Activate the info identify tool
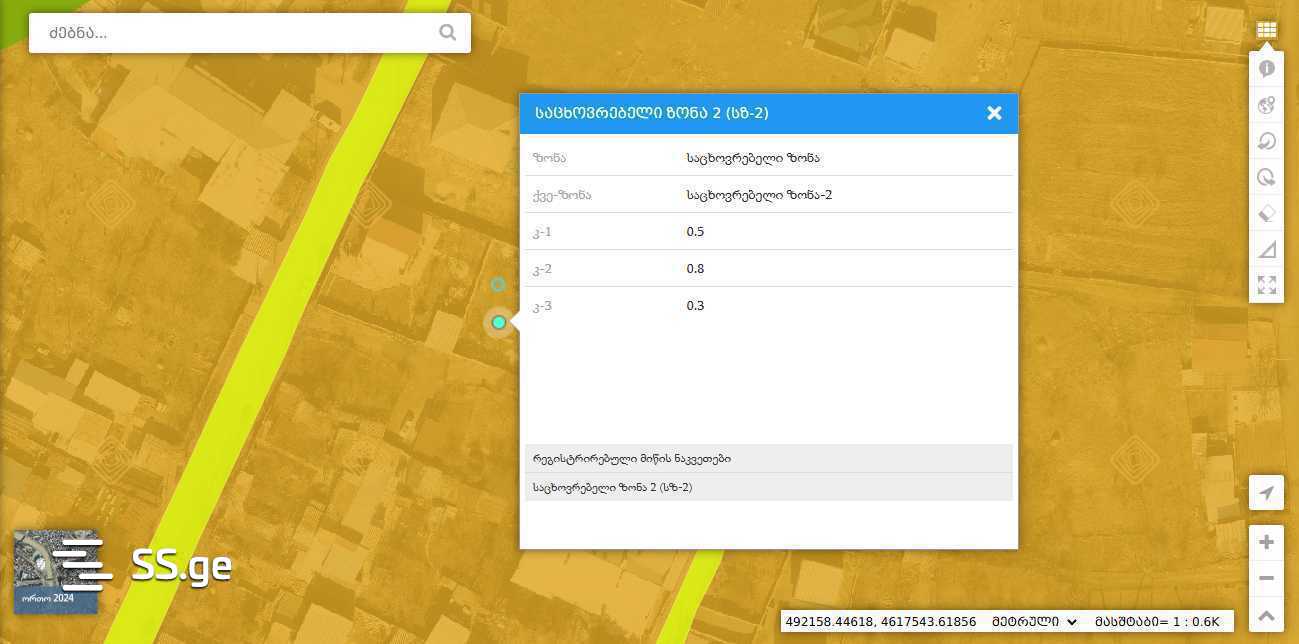Screen dimensions: 1299x644 (1266, 69)
